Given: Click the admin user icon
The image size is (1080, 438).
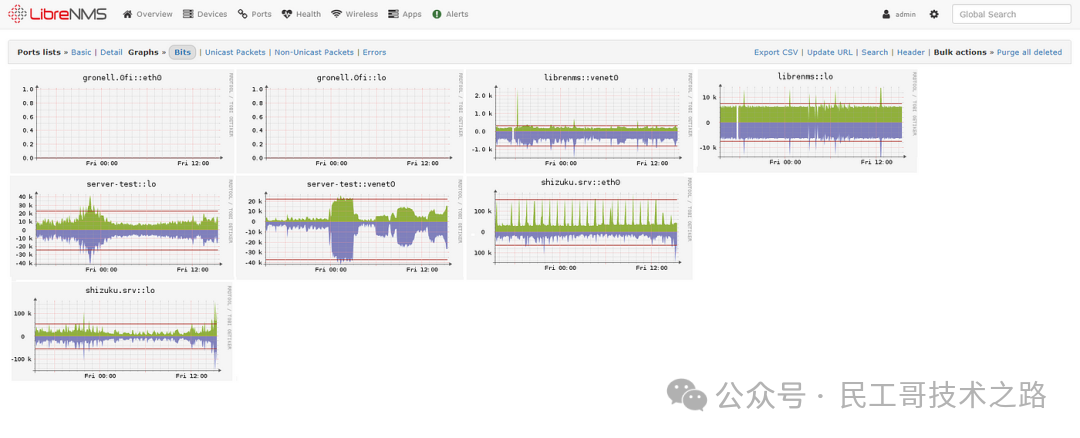Looking at the screenshot, I should [x=886, y=14].
